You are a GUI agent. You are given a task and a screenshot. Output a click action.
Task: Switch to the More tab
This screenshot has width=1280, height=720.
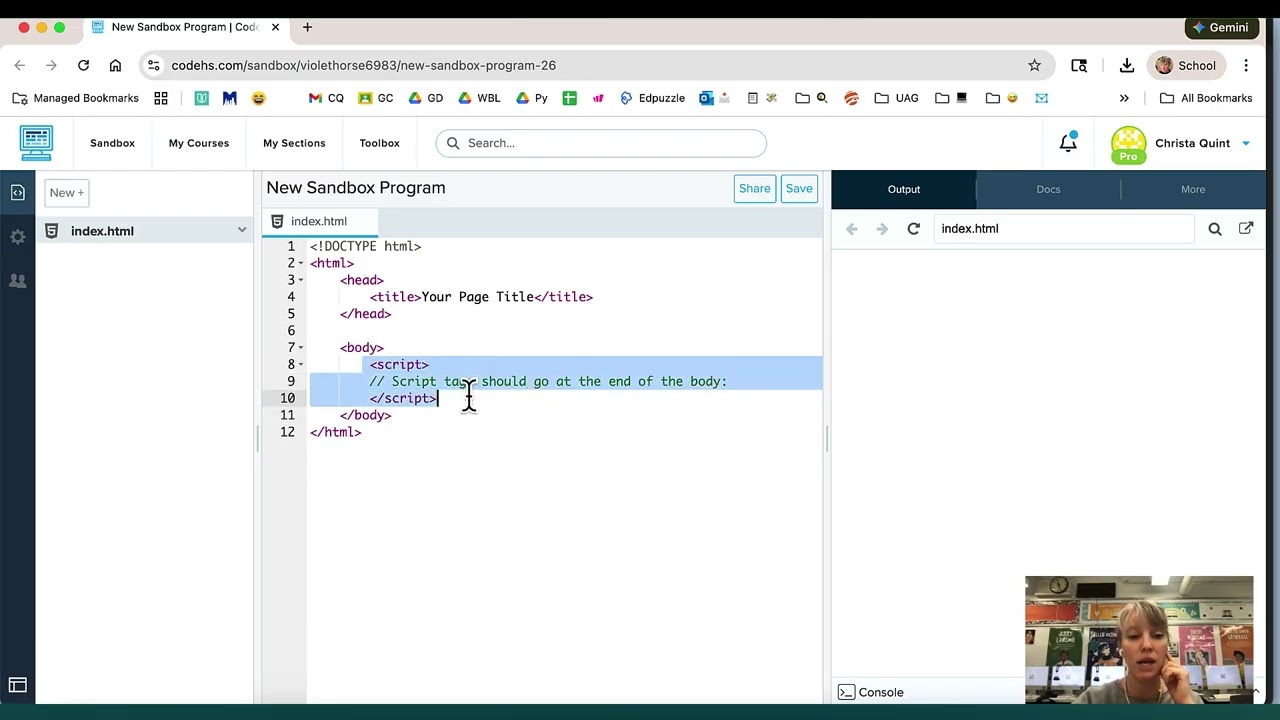(1193, 189)
